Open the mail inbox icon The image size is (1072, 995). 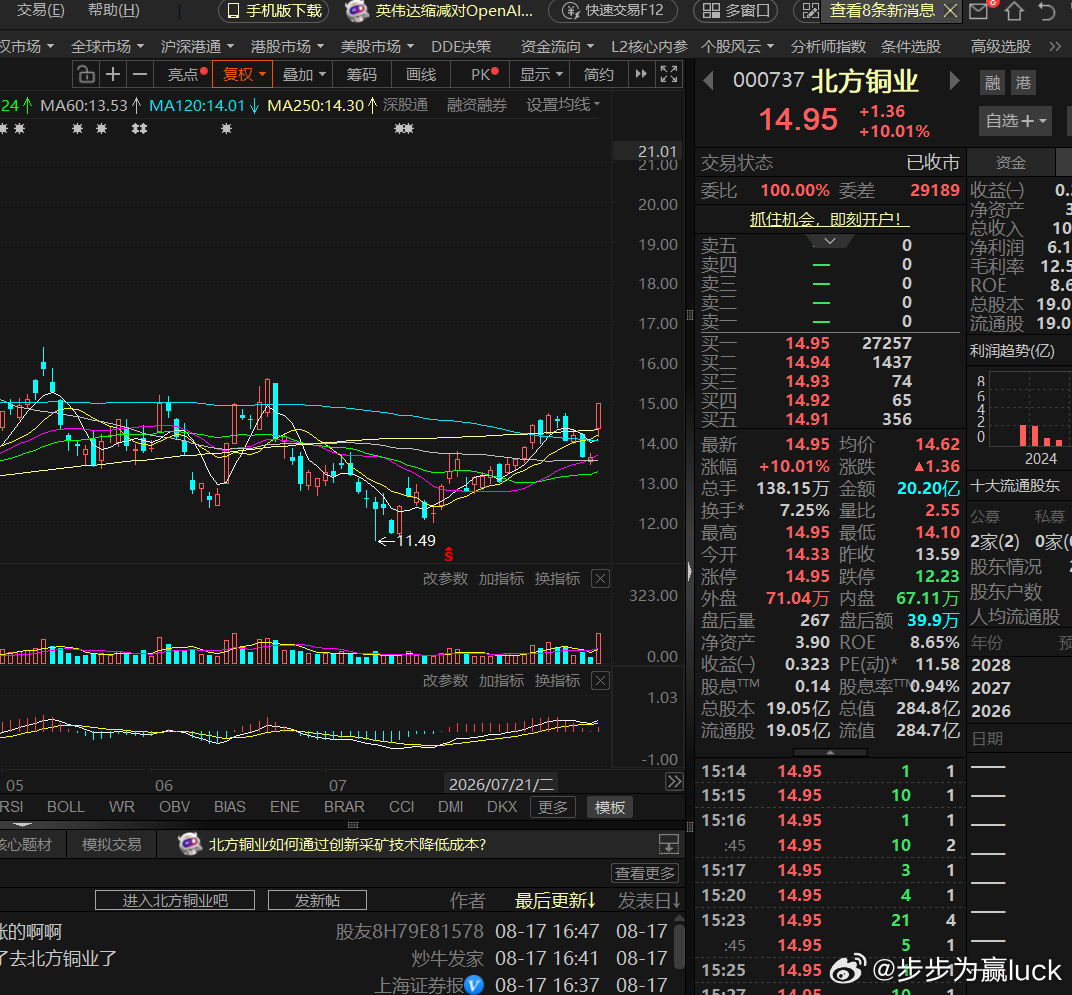click(978, 10)
